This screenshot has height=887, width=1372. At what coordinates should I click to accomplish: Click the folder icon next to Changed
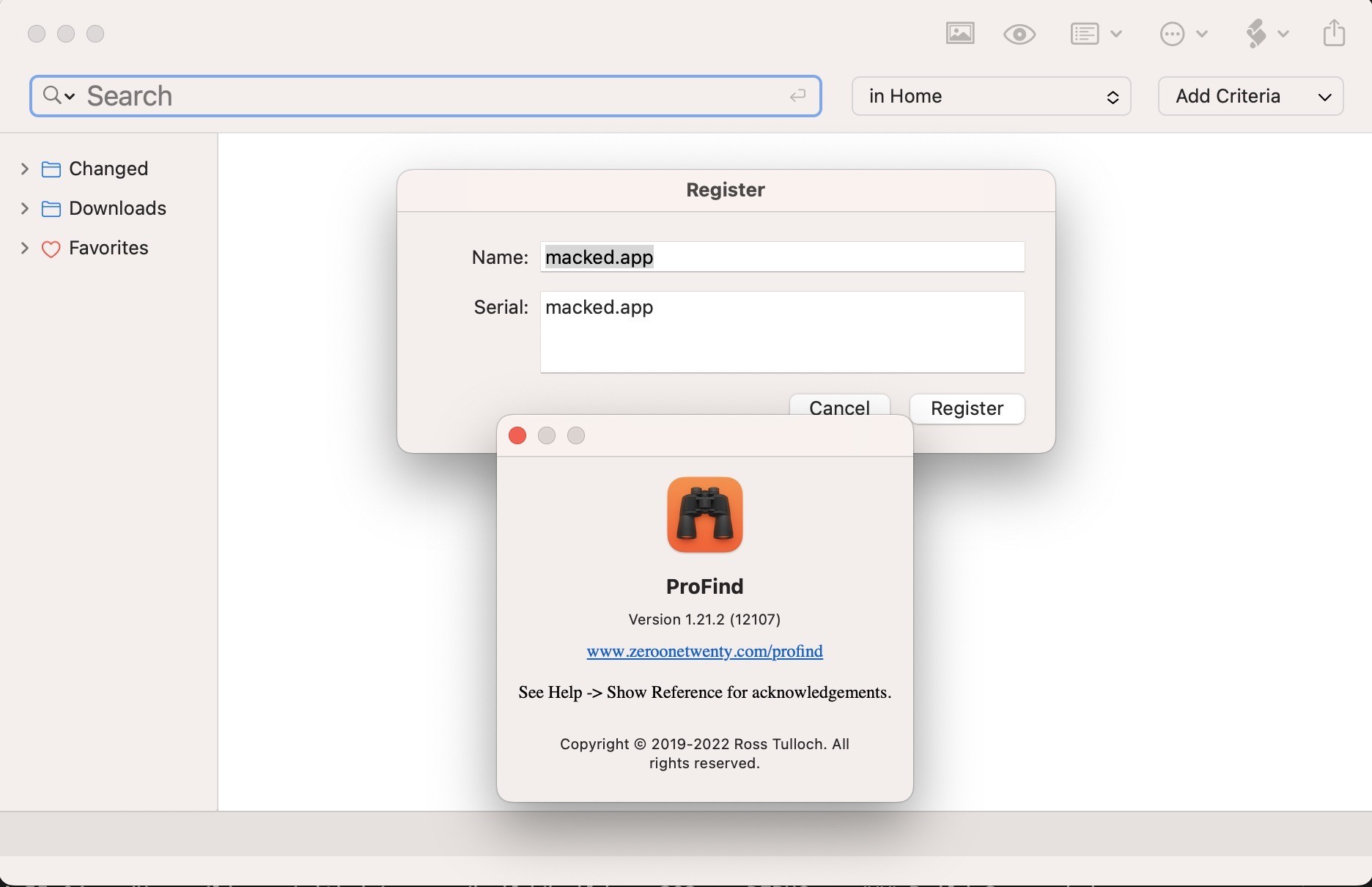point(51,169)
